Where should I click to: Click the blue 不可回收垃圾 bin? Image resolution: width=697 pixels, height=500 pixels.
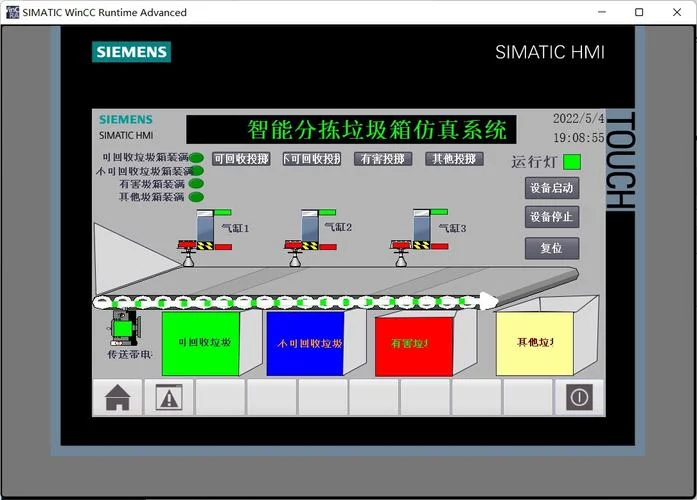(x=305, y=344)
